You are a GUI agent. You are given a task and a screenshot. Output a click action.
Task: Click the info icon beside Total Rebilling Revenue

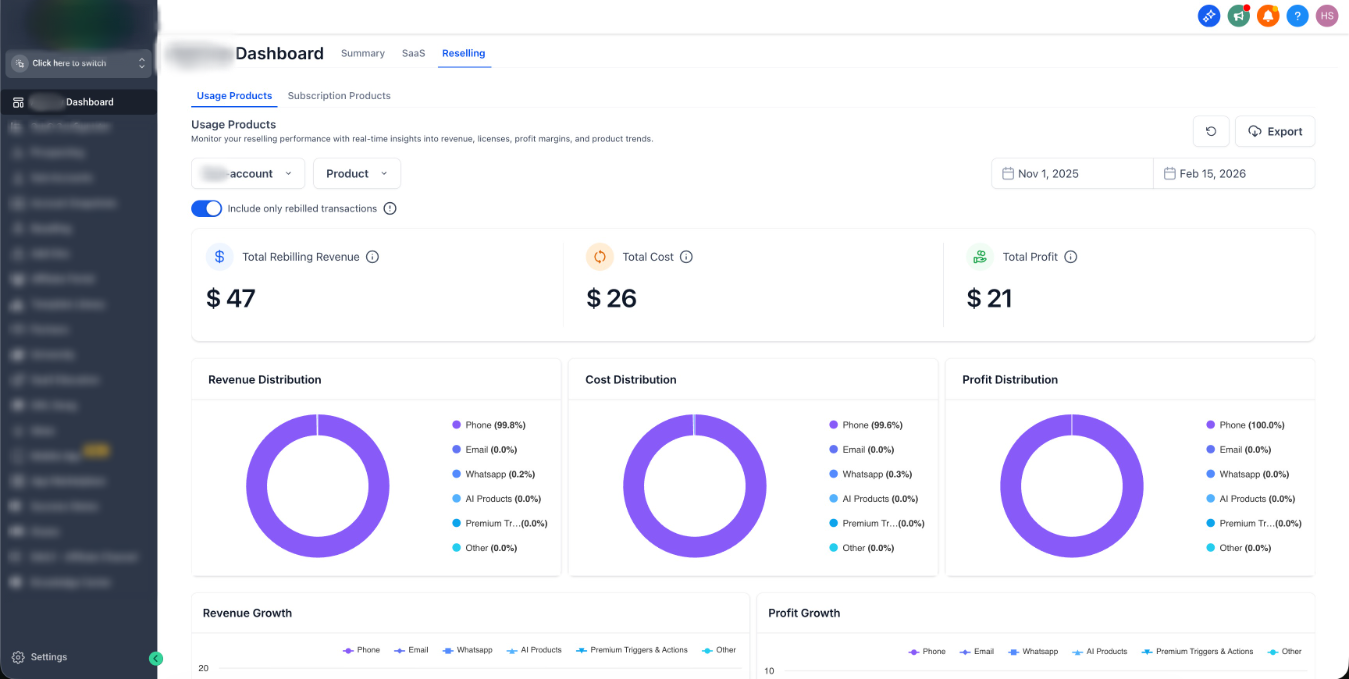372,257
